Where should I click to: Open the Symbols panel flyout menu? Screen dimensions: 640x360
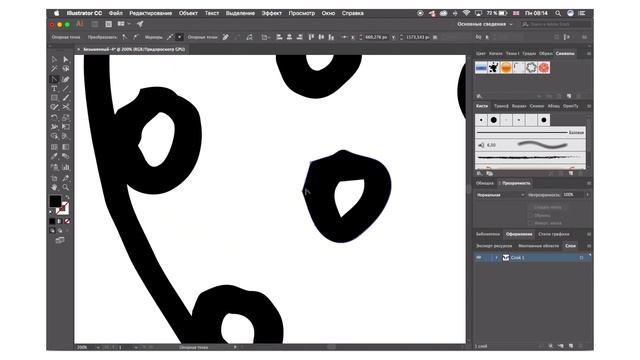[589, 53]
